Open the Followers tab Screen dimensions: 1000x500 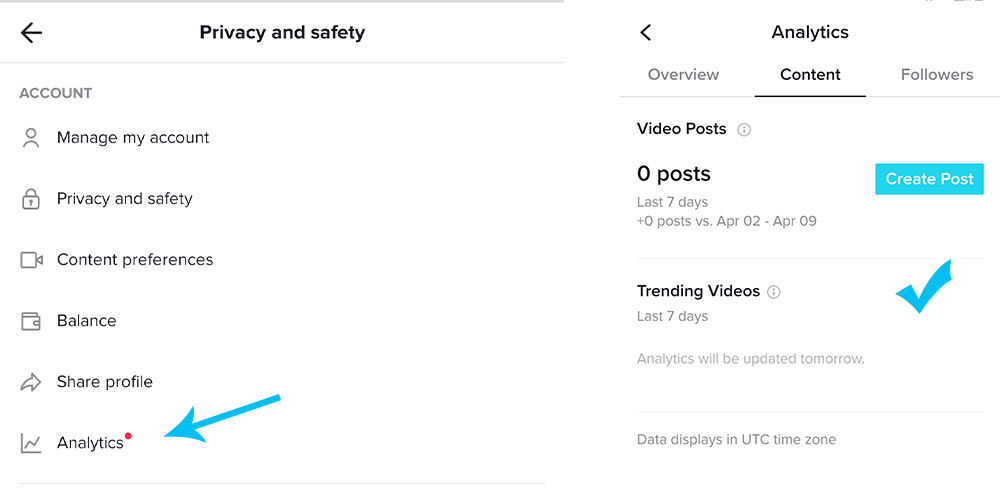tap(936, 75)
